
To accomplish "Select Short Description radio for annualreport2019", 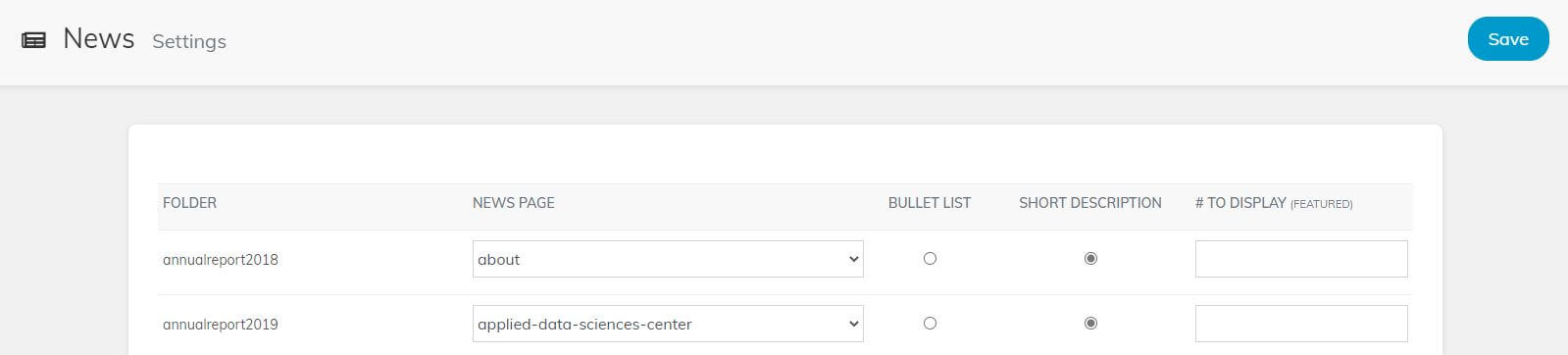I will (1090, 324).
